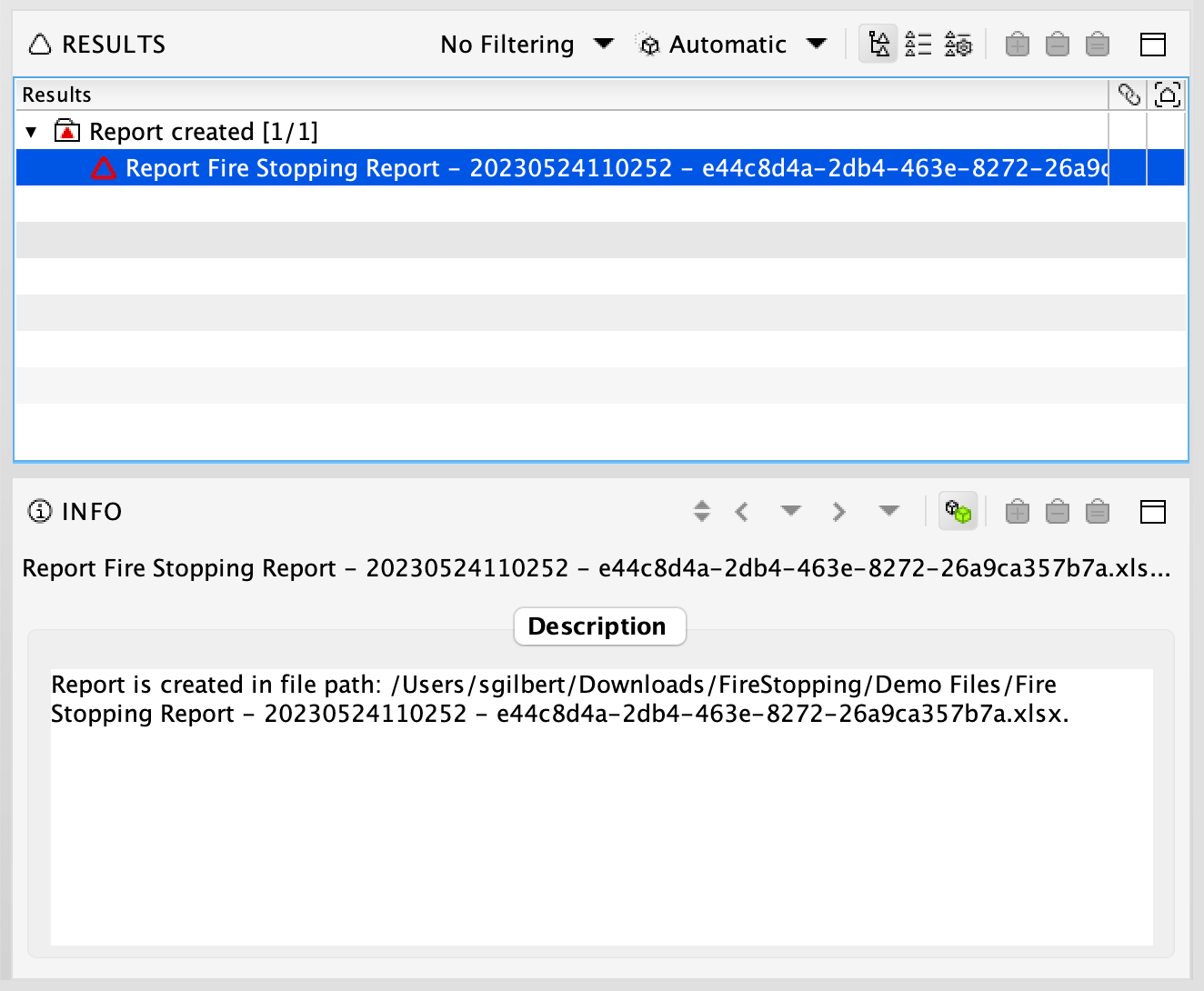Click the RESULTS panel title text
The width and height of the screenshot is (1204, 991).
pyautogui.click(x=114, y=45)
